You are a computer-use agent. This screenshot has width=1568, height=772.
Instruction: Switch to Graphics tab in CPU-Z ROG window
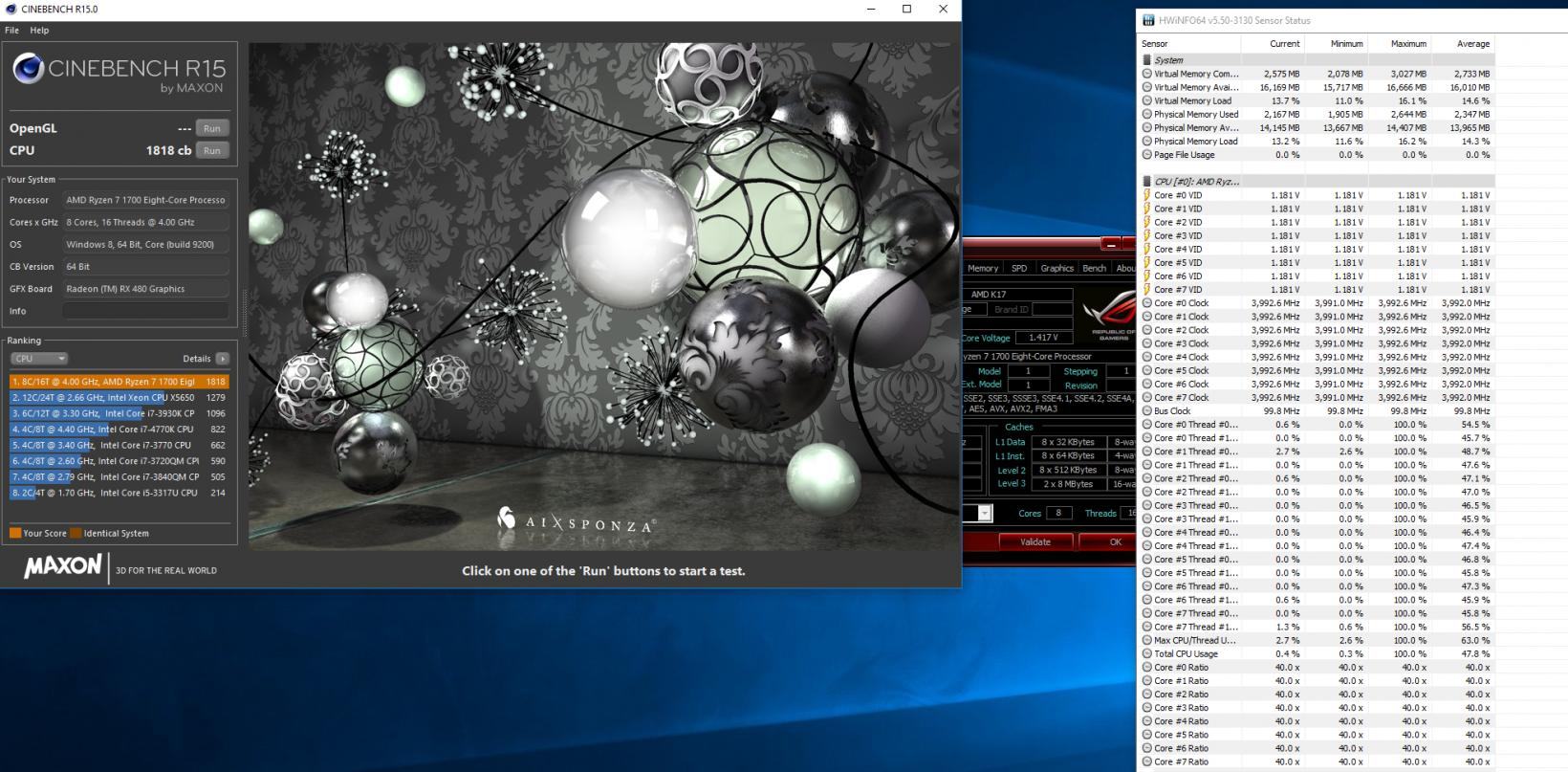1056,269
